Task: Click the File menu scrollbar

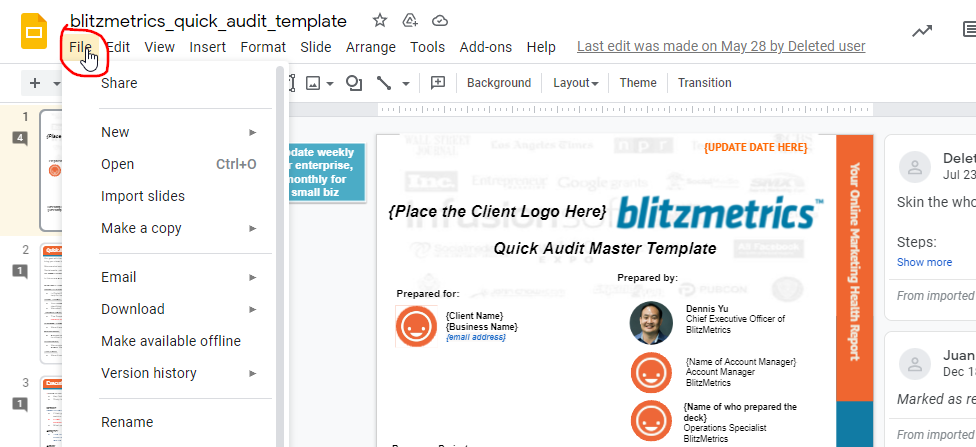Action: coord(280,256)
